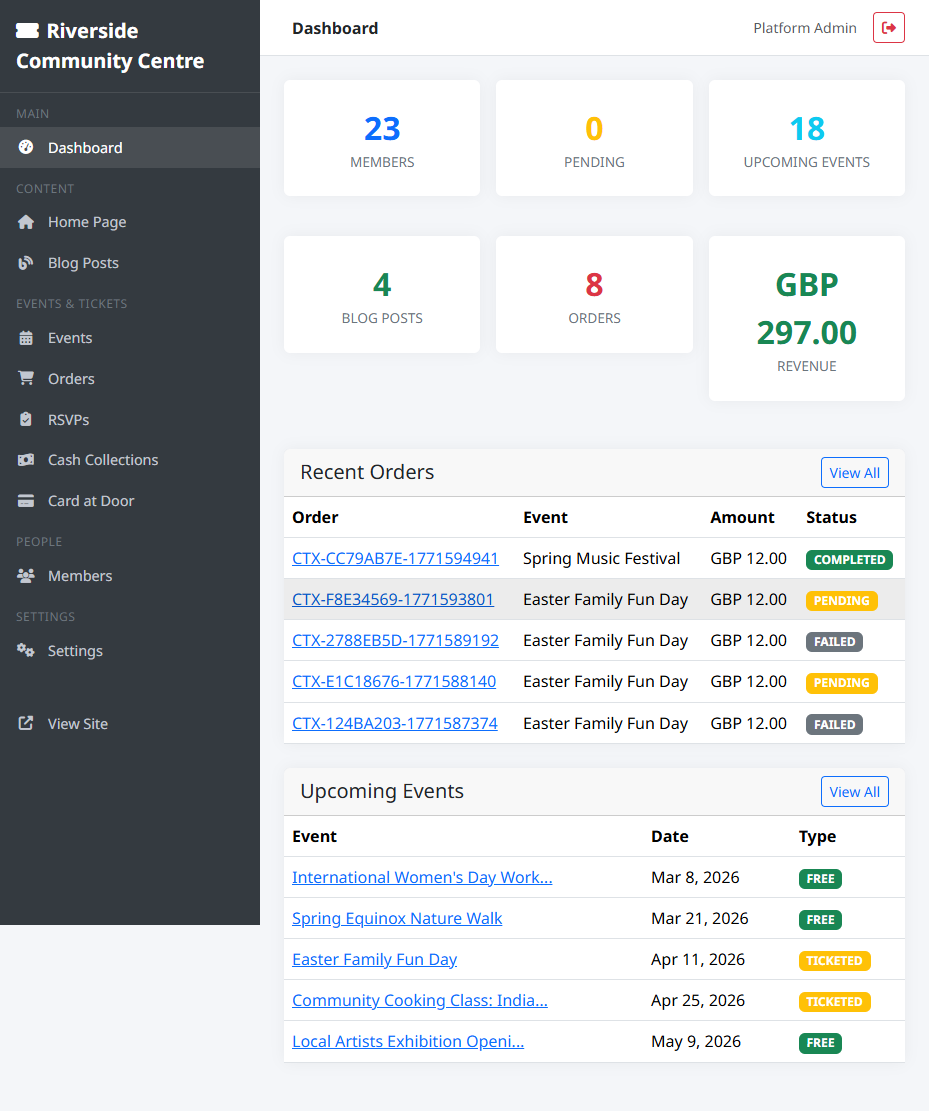929x1111 pixels.
Task: Click View All in Upcoming Events
Action: [x=855, y=791]
